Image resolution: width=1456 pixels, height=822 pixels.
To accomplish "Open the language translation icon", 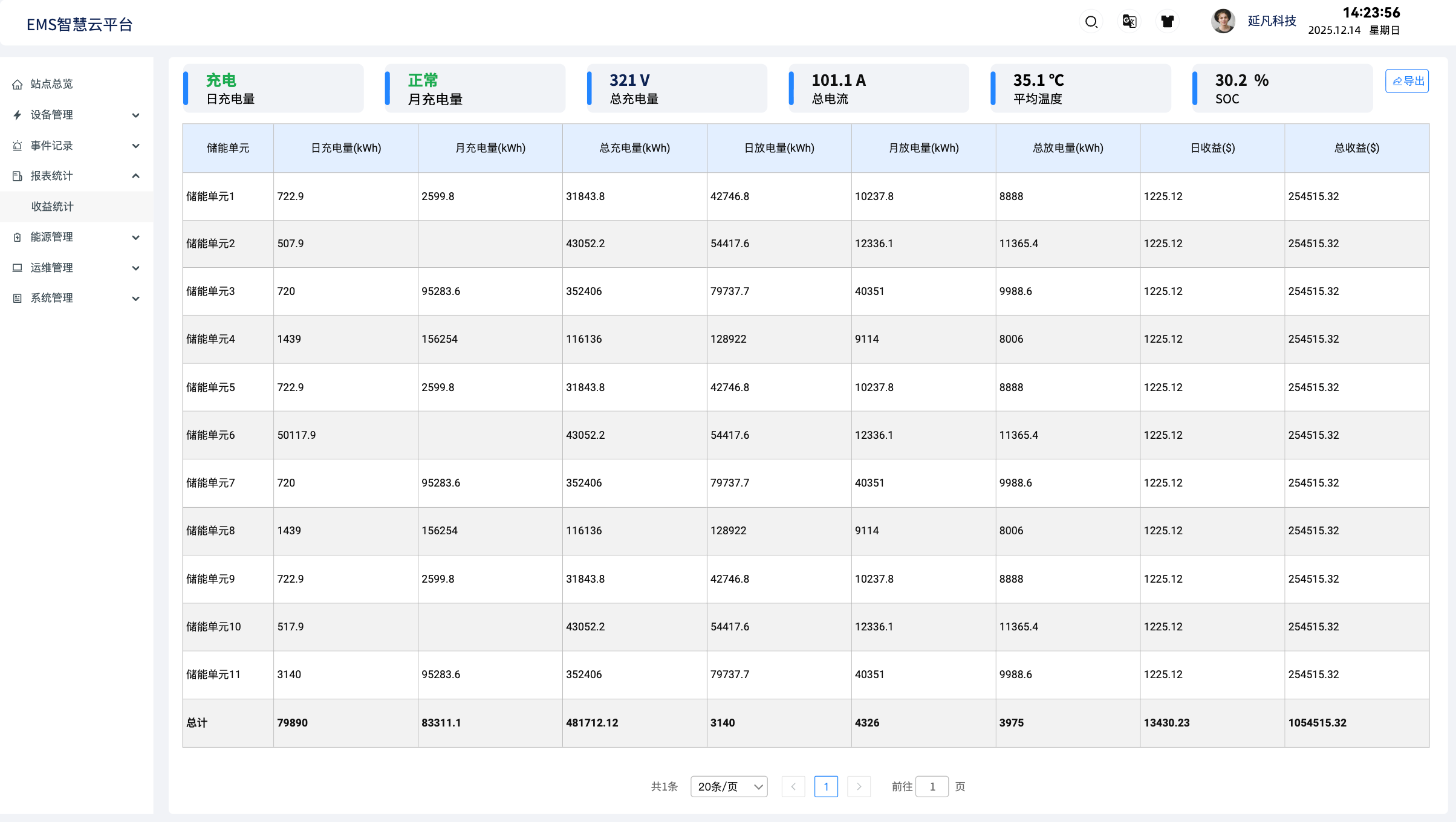I will [1129, 22].
